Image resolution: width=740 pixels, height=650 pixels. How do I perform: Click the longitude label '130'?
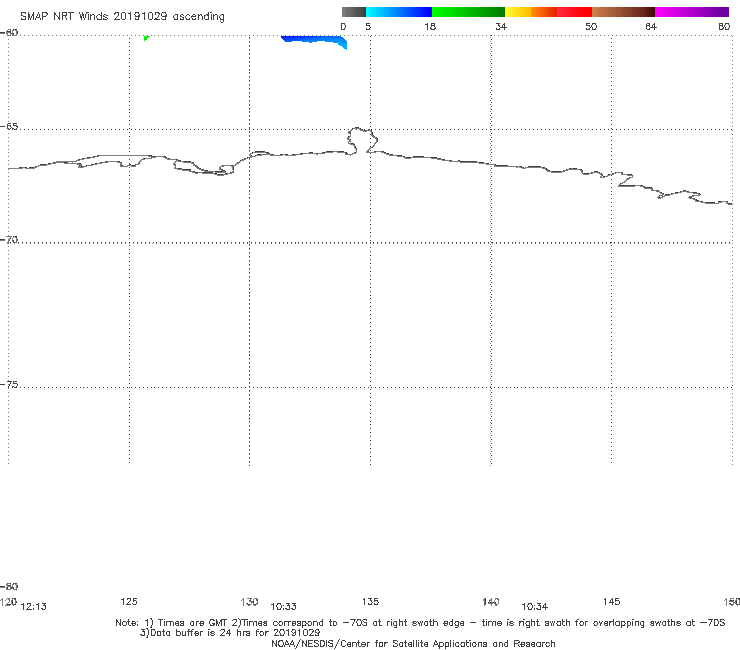tap(249, 601)
